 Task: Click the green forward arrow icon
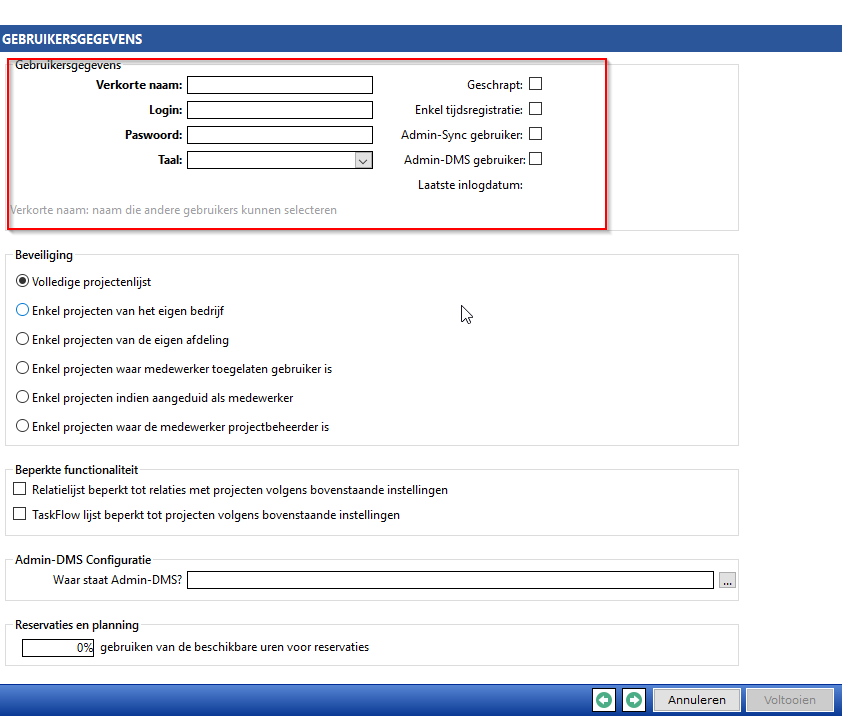tap(634, 700)
